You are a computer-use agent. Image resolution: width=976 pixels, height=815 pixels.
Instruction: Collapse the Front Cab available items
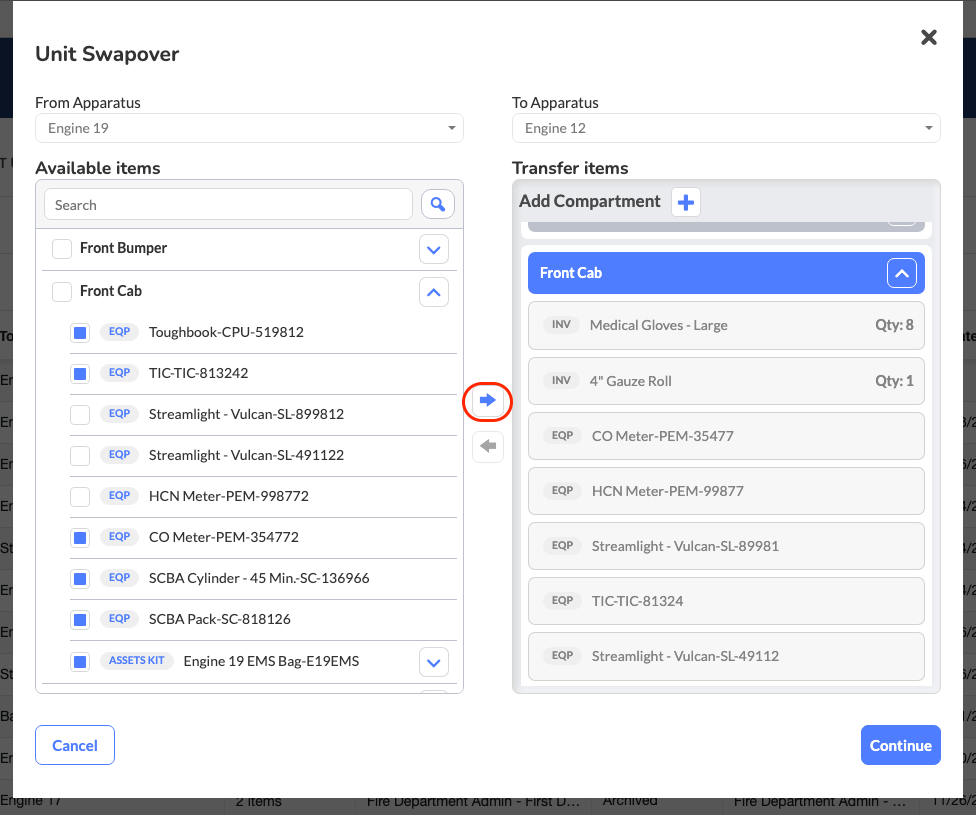click(x=434, y=292)
